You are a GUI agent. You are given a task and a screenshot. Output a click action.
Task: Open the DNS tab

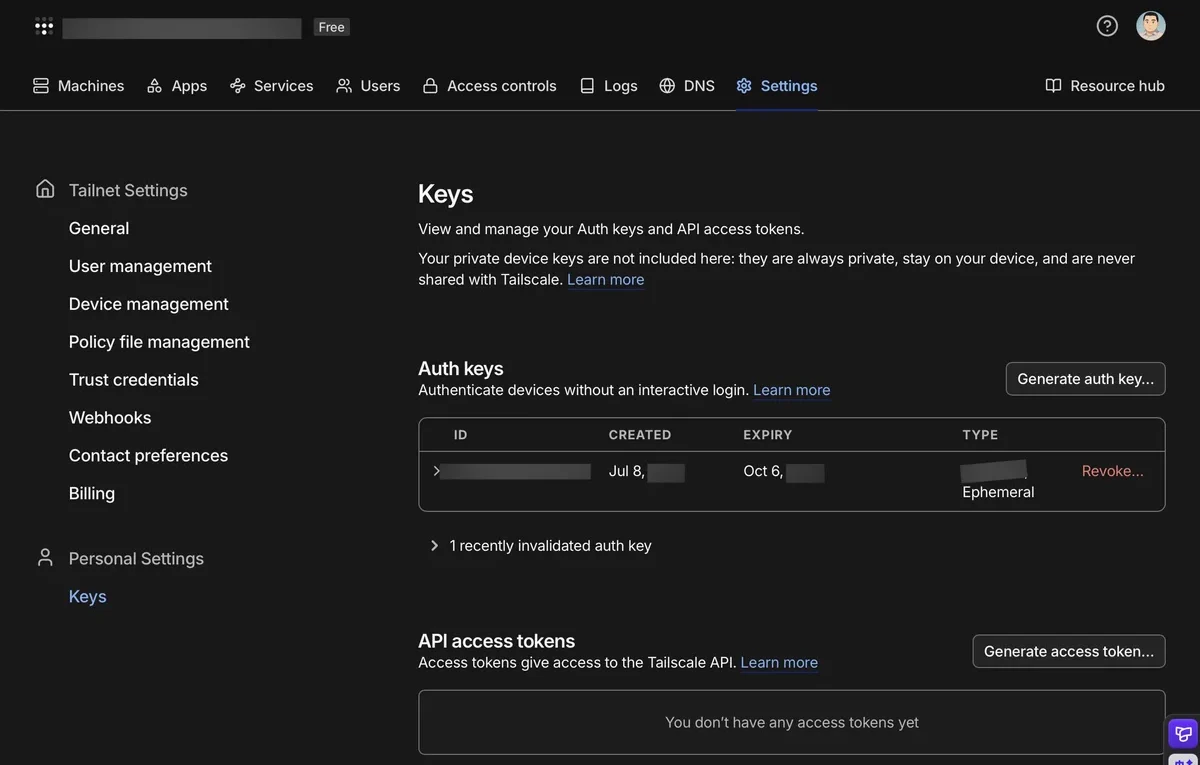(687, 86)
